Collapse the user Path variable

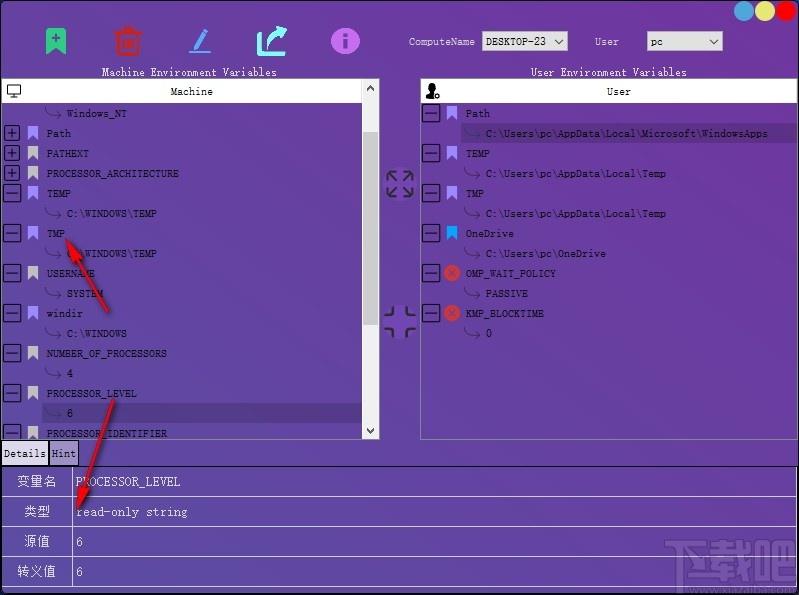[431, 113]
